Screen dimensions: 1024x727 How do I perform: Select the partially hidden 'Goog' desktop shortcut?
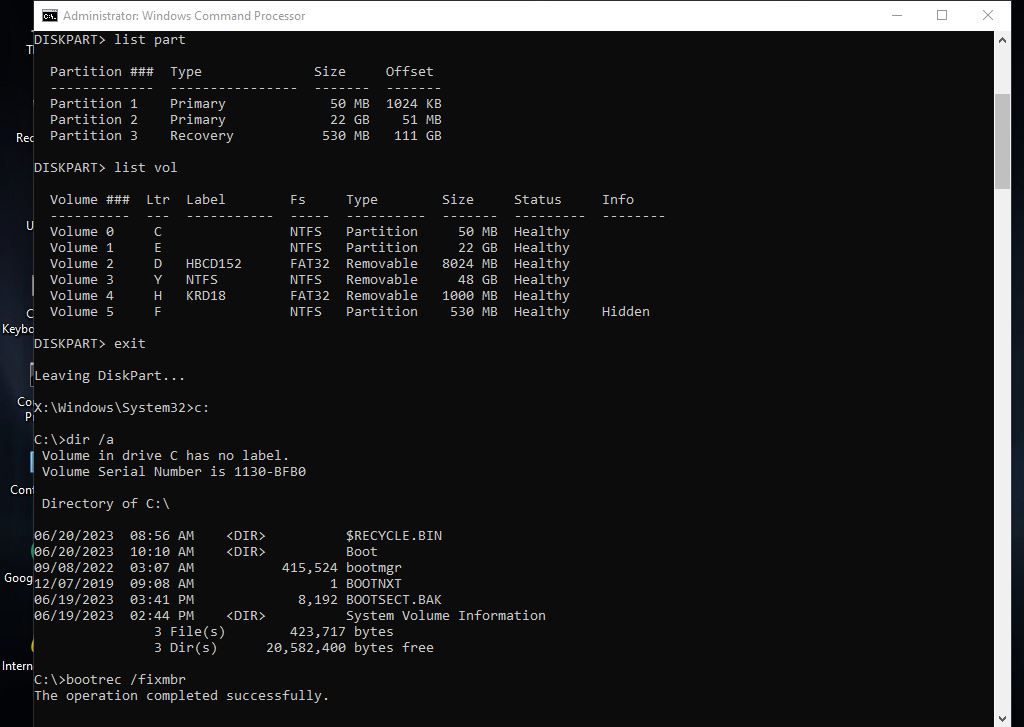pos(18,577)
